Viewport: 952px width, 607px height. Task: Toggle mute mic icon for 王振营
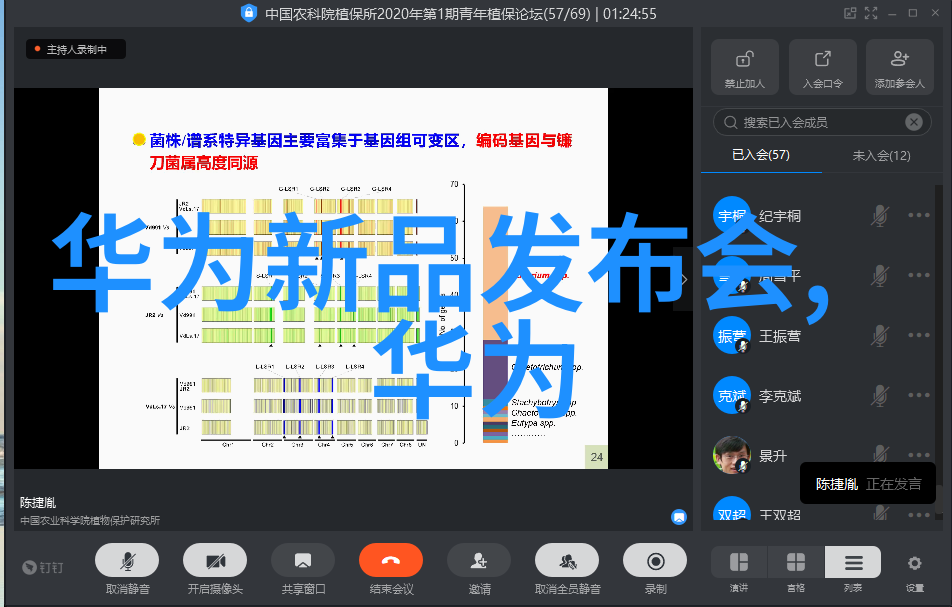[880, 336]
